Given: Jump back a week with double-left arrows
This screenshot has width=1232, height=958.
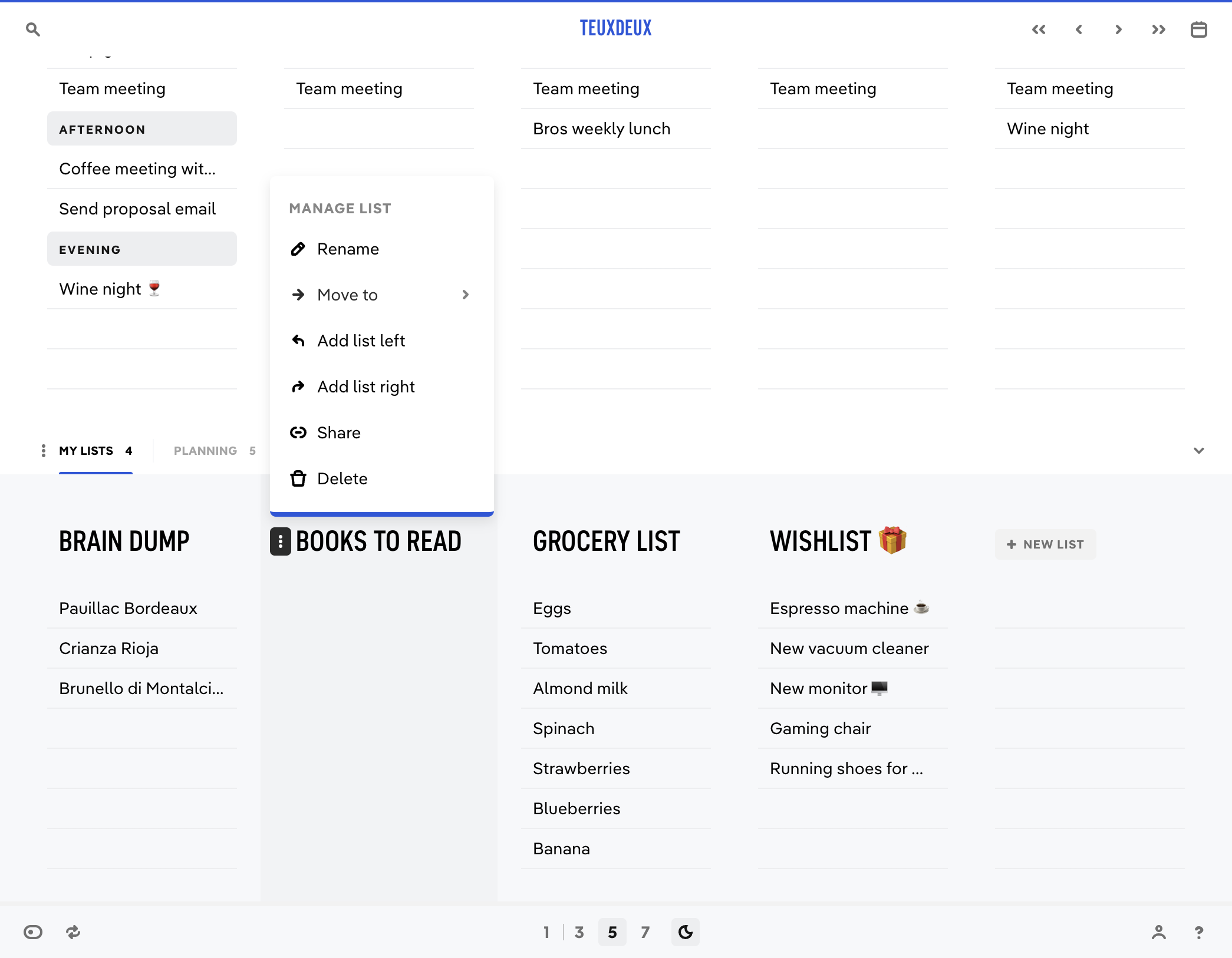Looking at the screenshot, I should click(1039, 29).
